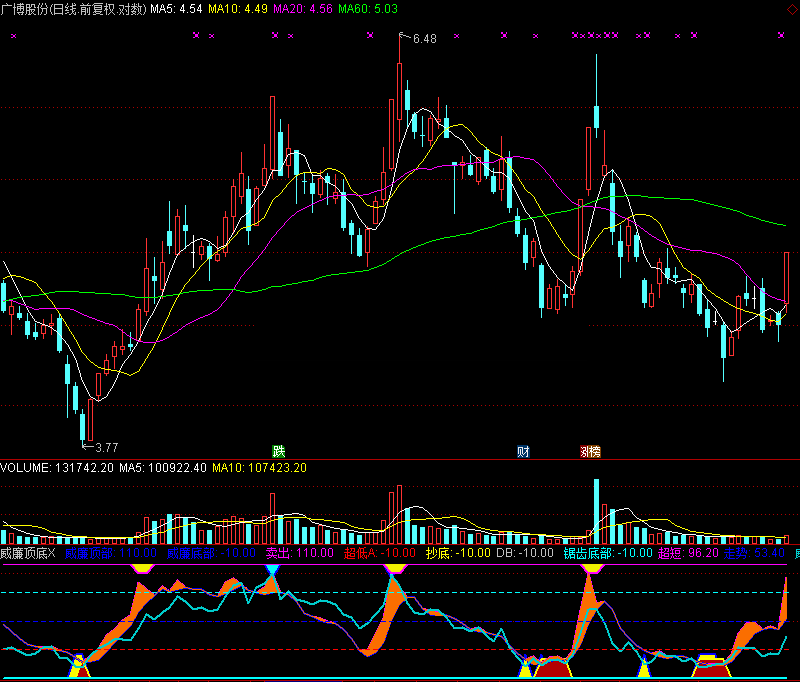Select the MA20: 4.56 indicator label
The width and height of the screenshot is (800, 682).
[303, 9]
